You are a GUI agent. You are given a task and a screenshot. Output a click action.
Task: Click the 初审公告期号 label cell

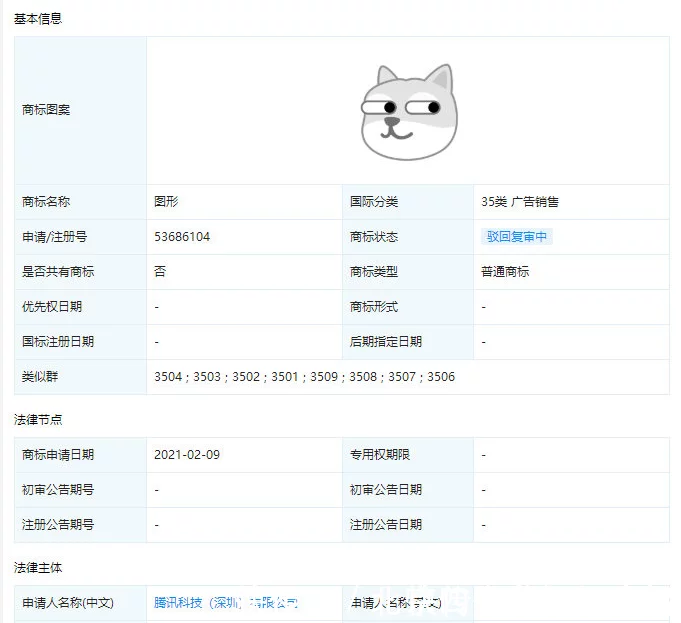point(80,490)
